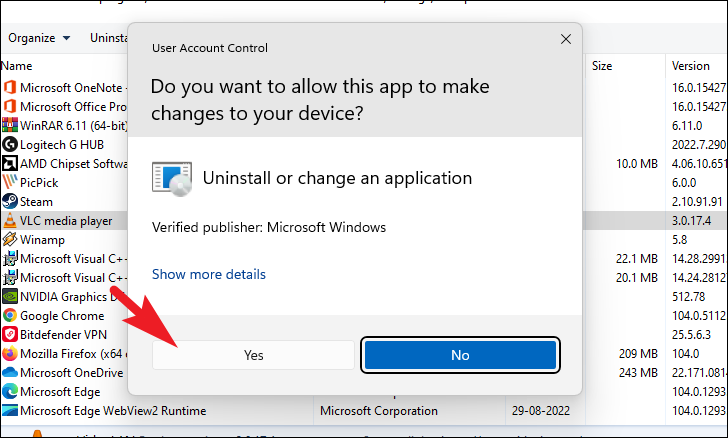Close the User Account Control dialog
This screenshot has height=438, width=728.
(x=566, y=39)
